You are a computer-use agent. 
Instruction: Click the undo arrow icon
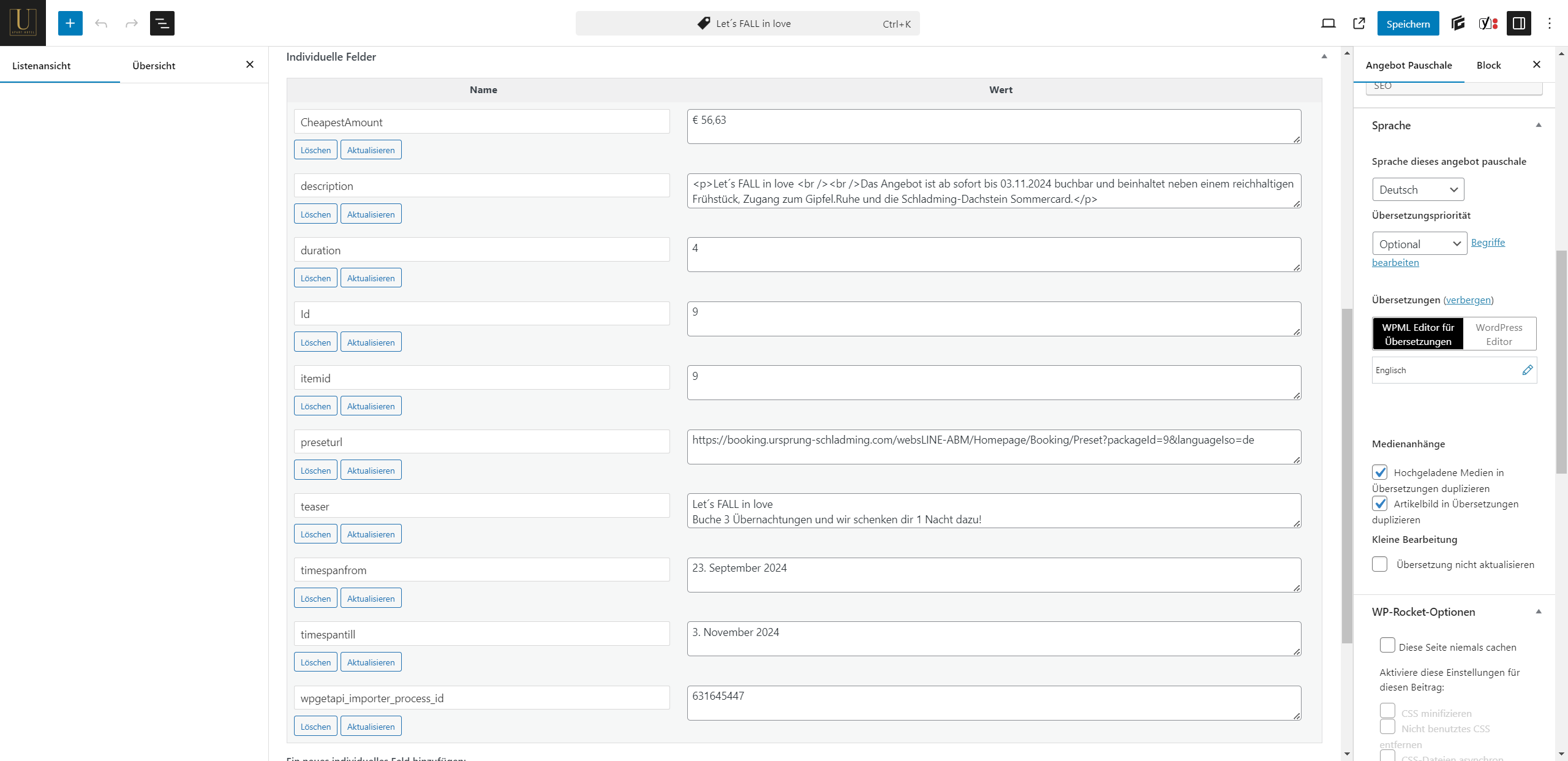click(x=101, y=23)
